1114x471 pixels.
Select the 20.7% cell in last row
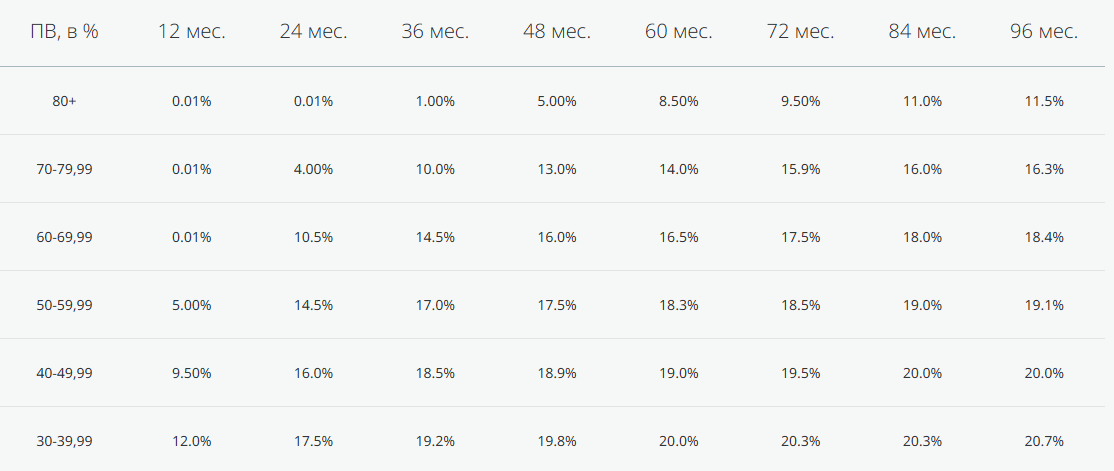pos(1044,441)
